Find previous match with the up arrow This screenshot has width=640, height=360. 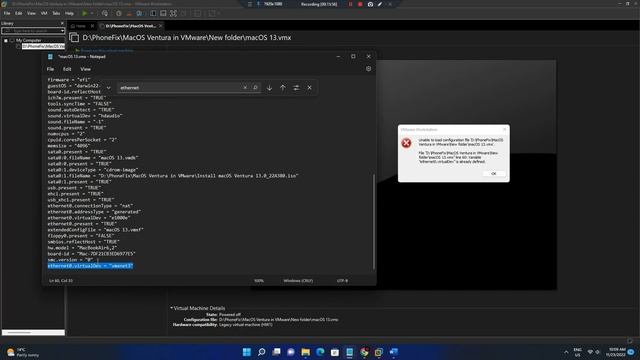tap(282, 87)
